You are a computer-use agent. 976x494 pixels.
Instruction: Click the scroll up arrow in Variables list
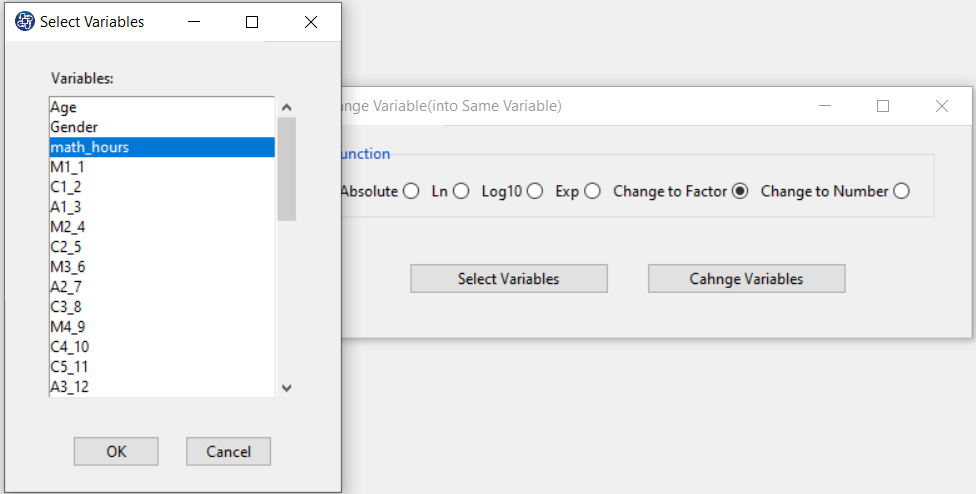tap(286, 107)
